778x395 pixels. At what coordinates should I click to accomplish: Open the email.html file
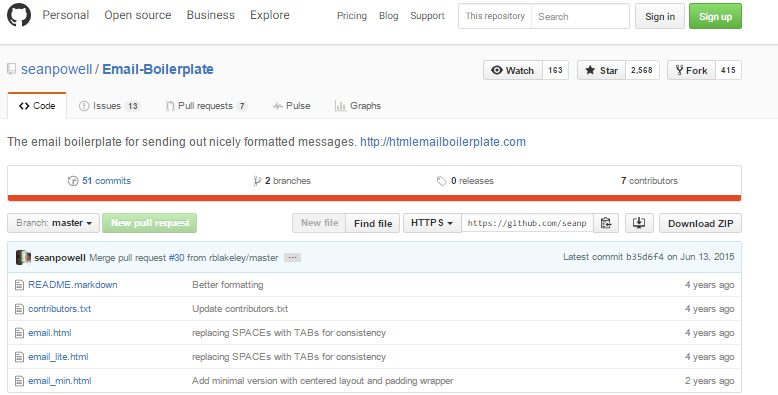[x=50, y=333]
